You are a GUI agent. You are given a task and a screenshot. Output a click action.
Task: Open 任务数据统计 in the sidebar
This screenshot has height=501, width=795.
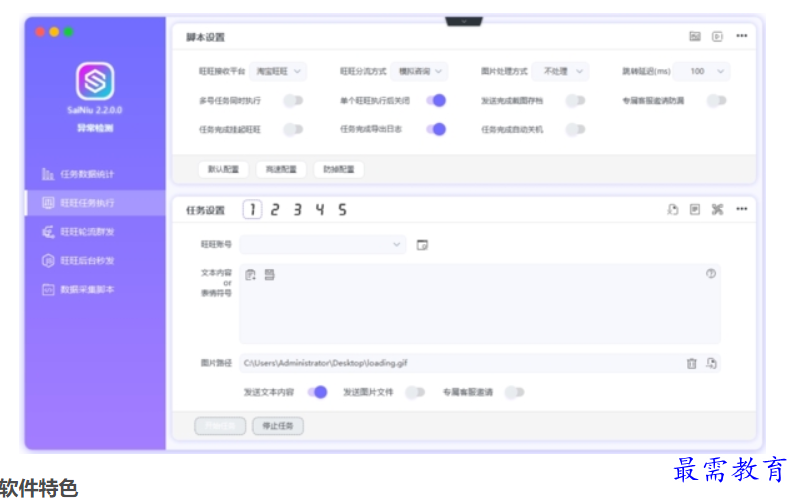(x=95, y=174)
